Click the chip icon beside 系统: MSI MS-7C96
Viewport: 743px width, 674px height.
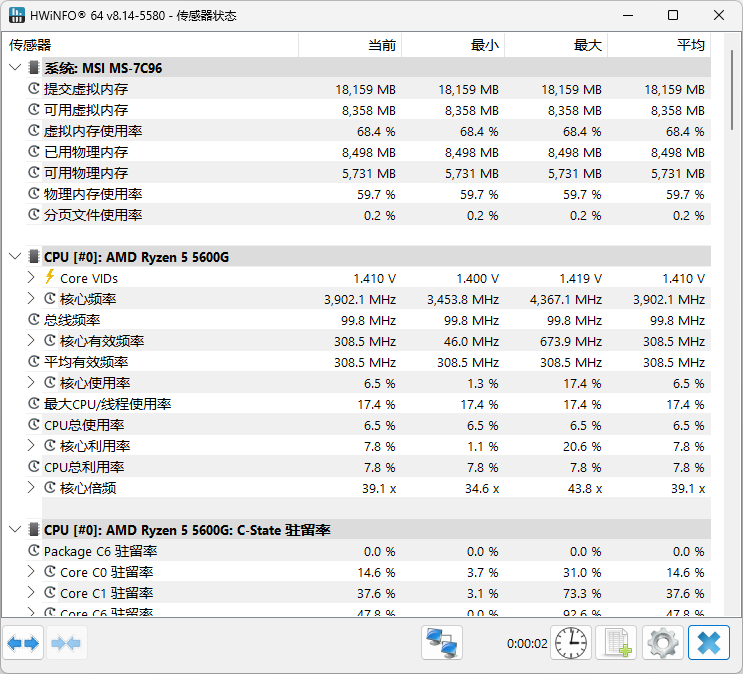(34, 68)
